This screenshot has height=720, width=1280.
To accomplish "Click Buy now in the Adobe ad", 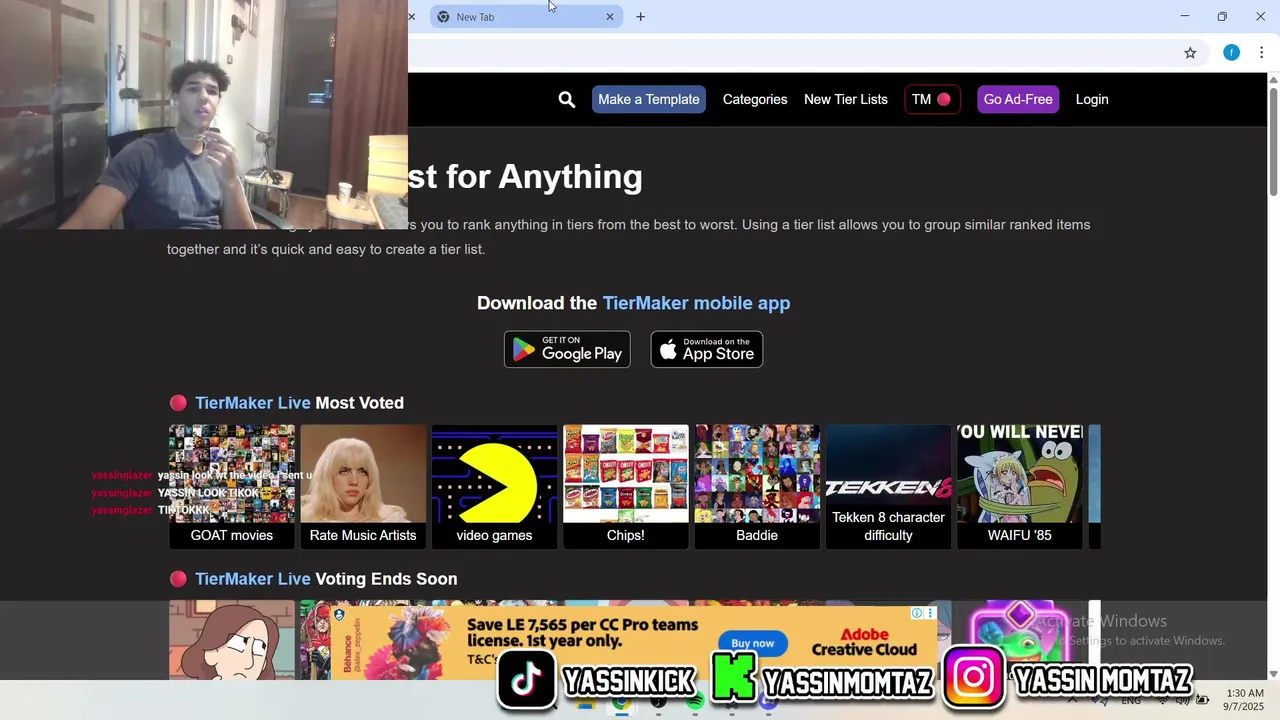I will [753, 643].
